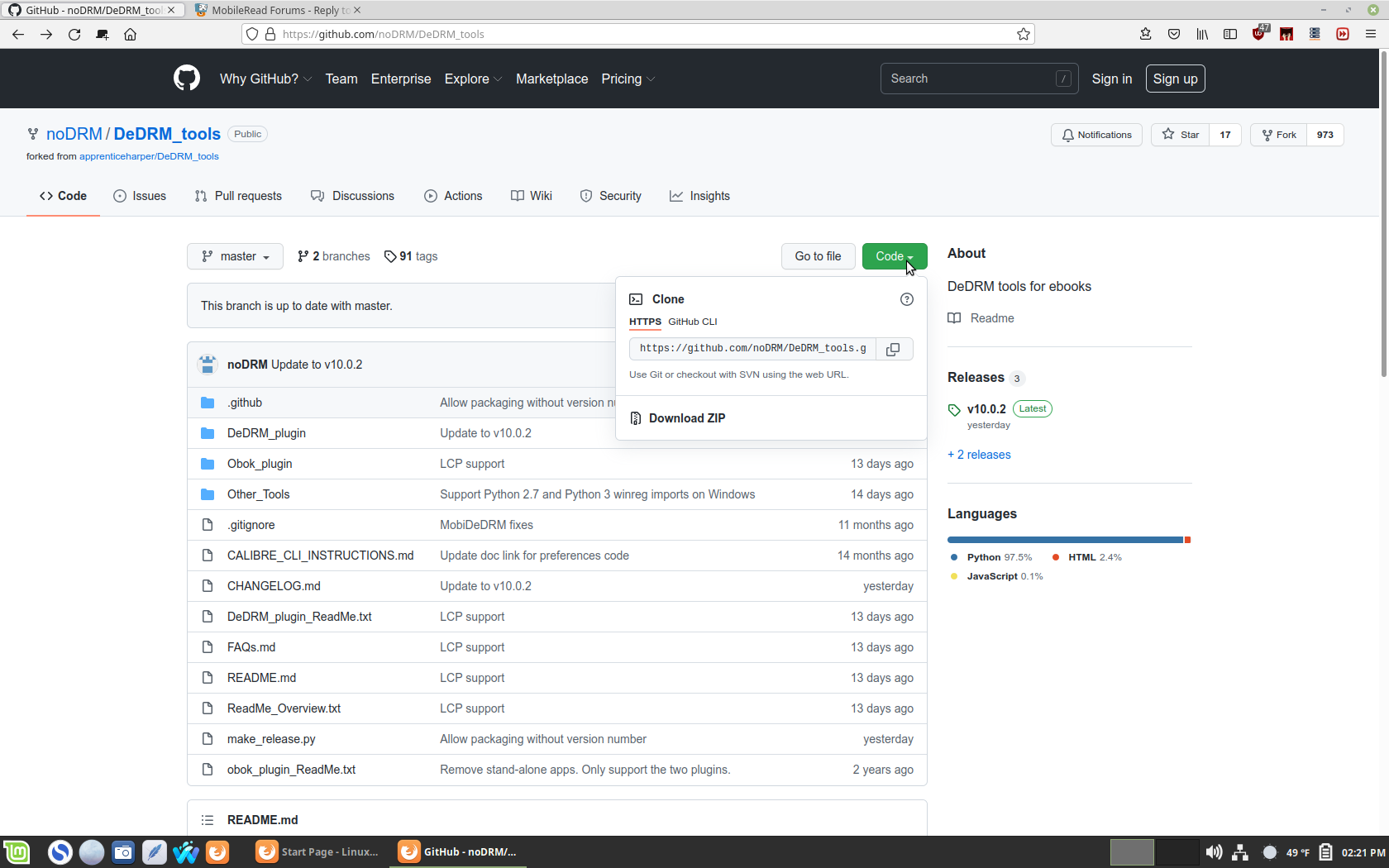
Task: Expand the Why GitHub? menu
Action: pyautogui.click(x=265, y=79)
